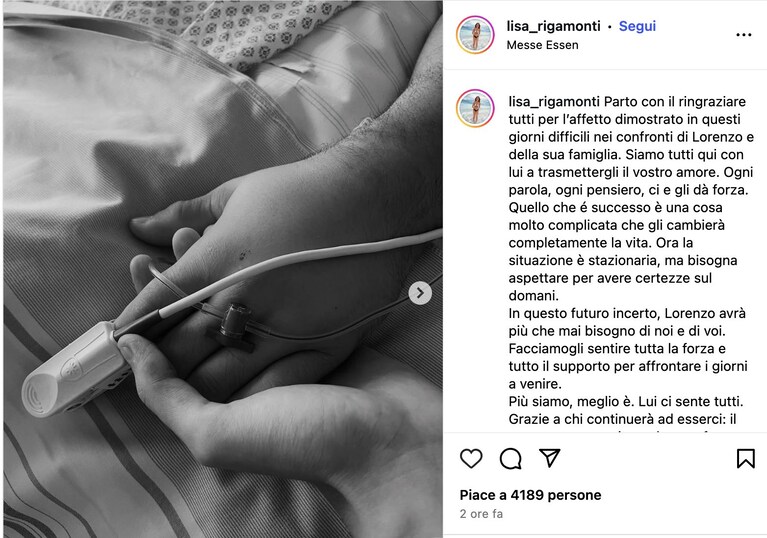Open the Messe Essen location link
The width and height of the screenshot is (767, 538).
(x=542, y=45)
